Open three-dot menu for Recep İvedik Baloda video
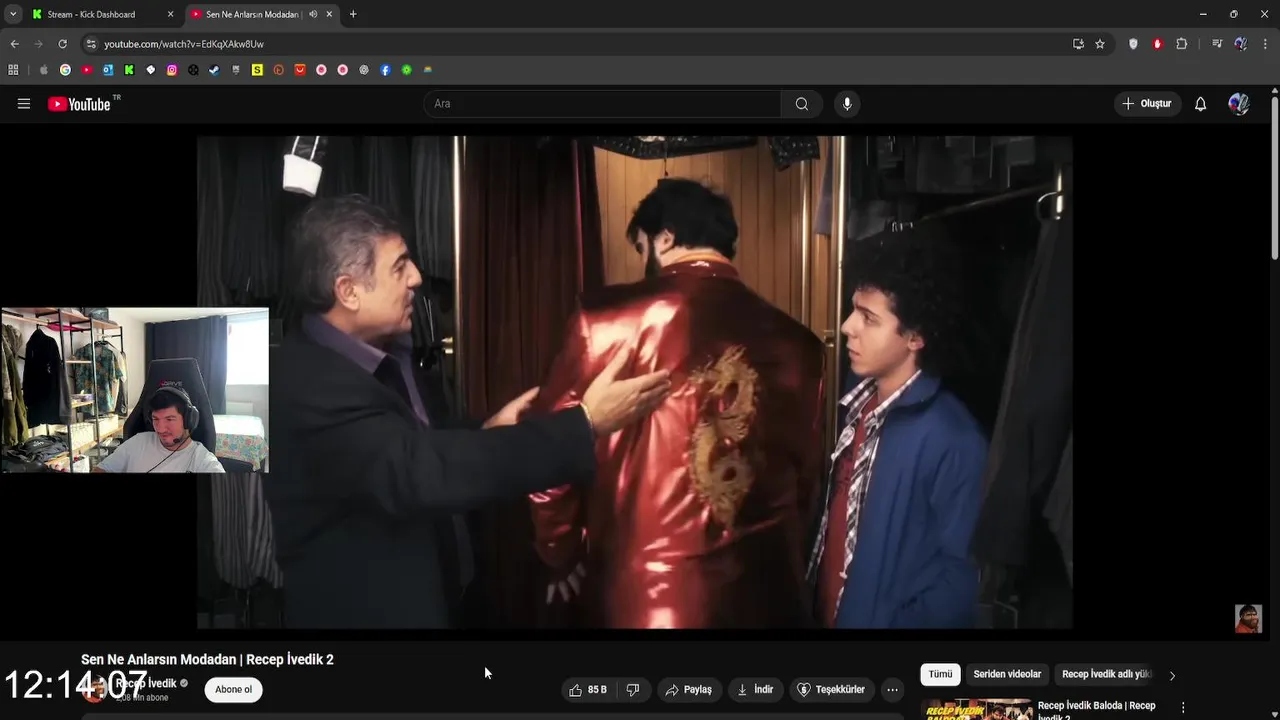This screenshot has height=720, width=1280. coord(1183,708)
